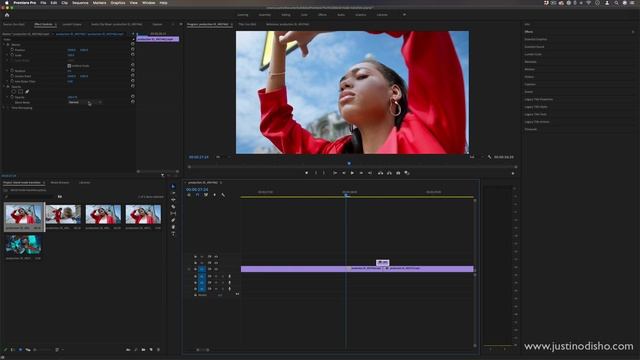The image size is (640, 360).
Task: Open the Markers menu
Action: 99,3
